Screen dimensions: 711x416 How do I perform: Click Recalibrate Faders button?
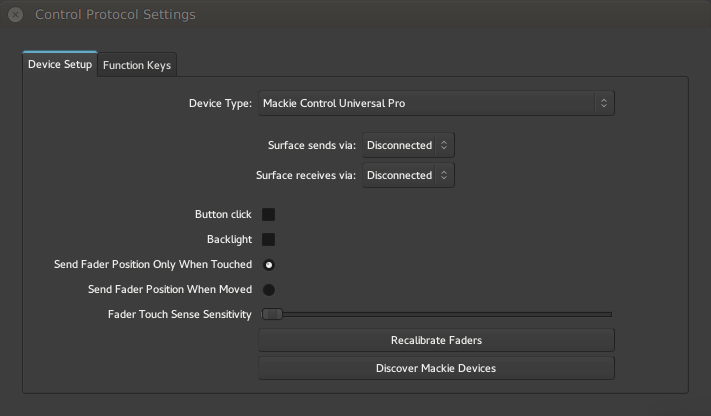[x=436, y=340]
